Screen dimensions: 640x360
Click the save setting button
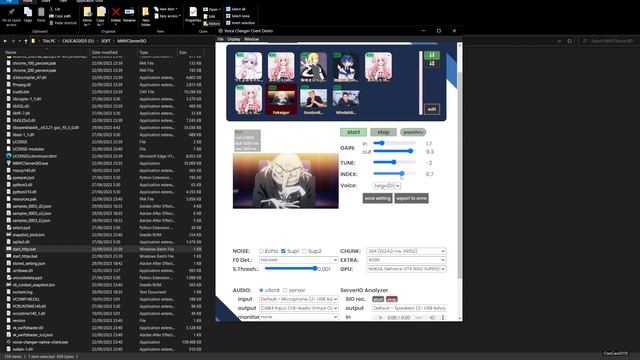(378, 198)
